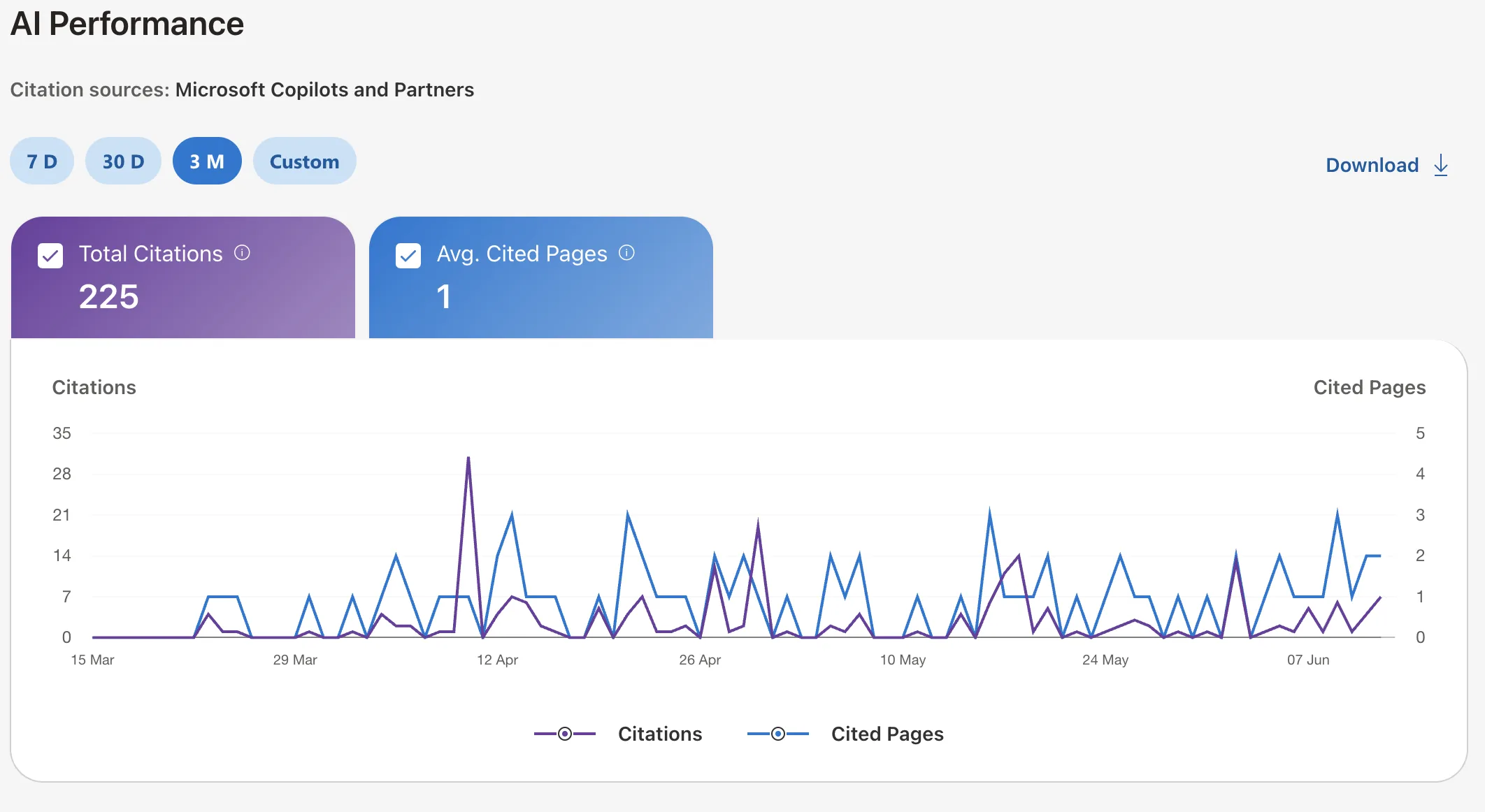Click the Avg. Cited Pages card title
1485x812 pixels.
522,254
